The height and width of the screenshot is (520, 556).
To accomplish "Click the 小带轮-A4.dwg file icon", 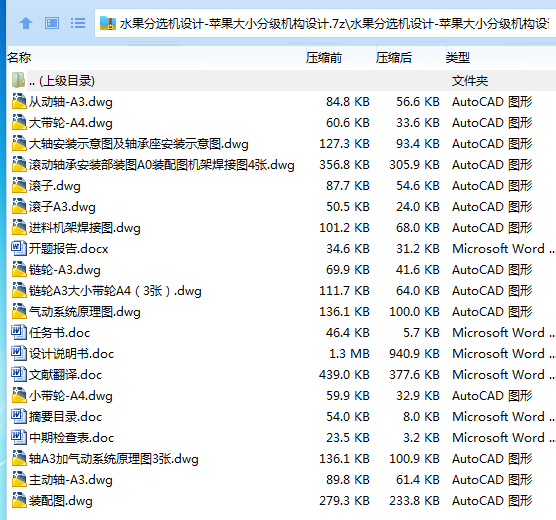I will click(19, 395).
